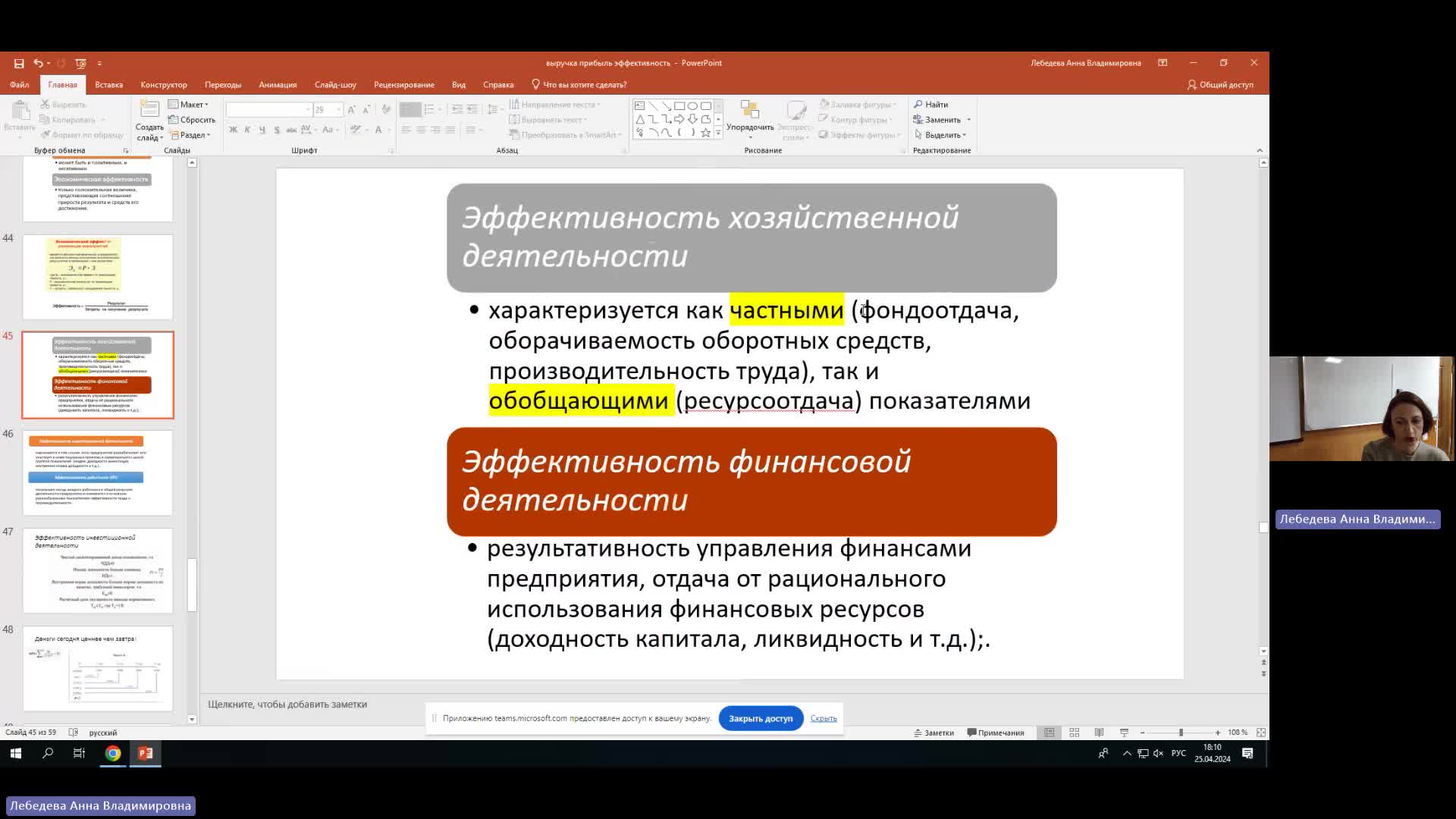Open the Font dialog launcher
The image size is (1456, 819).
tap(391, 151)
